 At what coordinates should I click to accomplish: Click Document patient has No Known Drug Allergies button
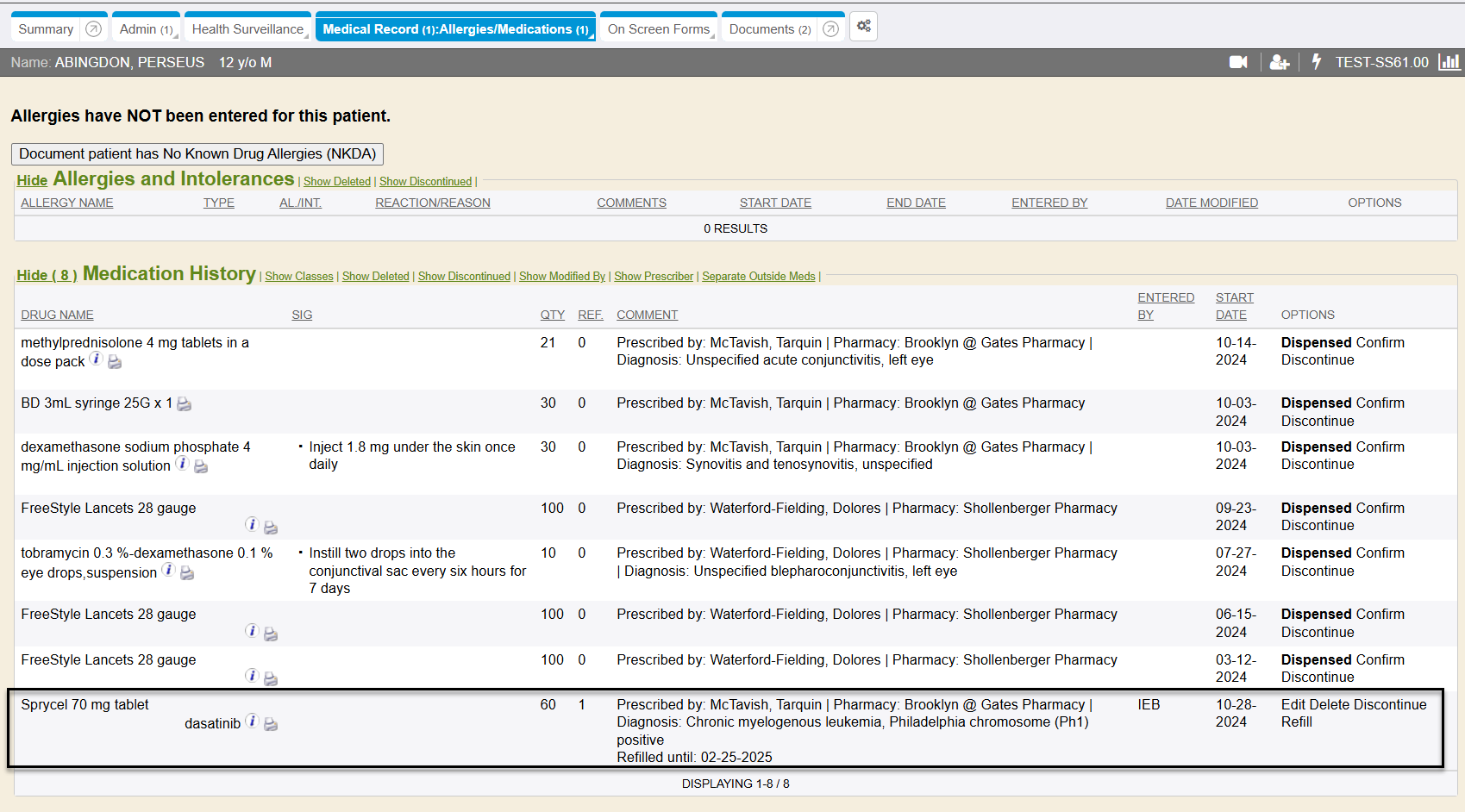tap(197, 153)
